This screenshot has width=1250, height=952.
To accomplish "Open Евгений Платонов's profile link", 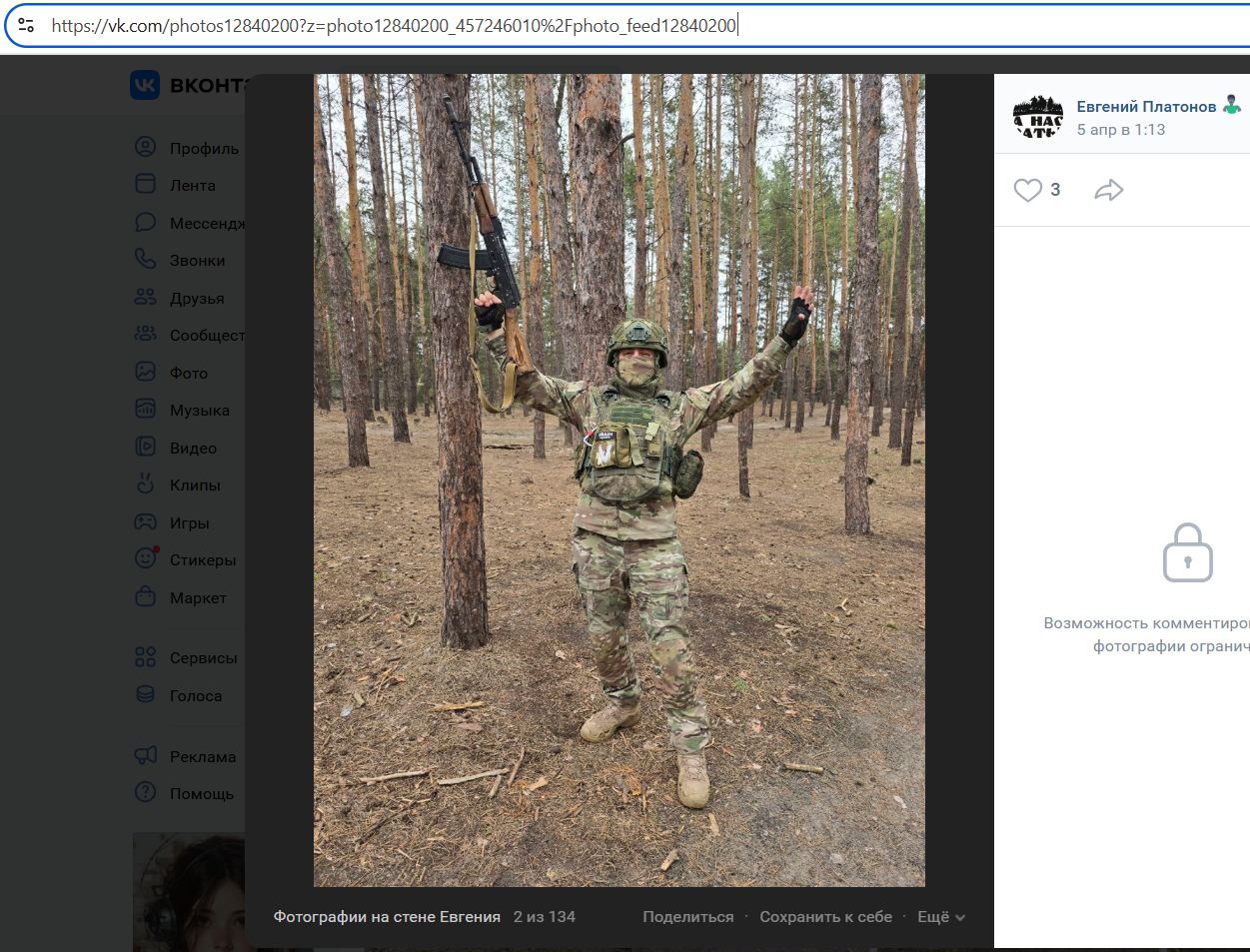I will point(1146,107).
